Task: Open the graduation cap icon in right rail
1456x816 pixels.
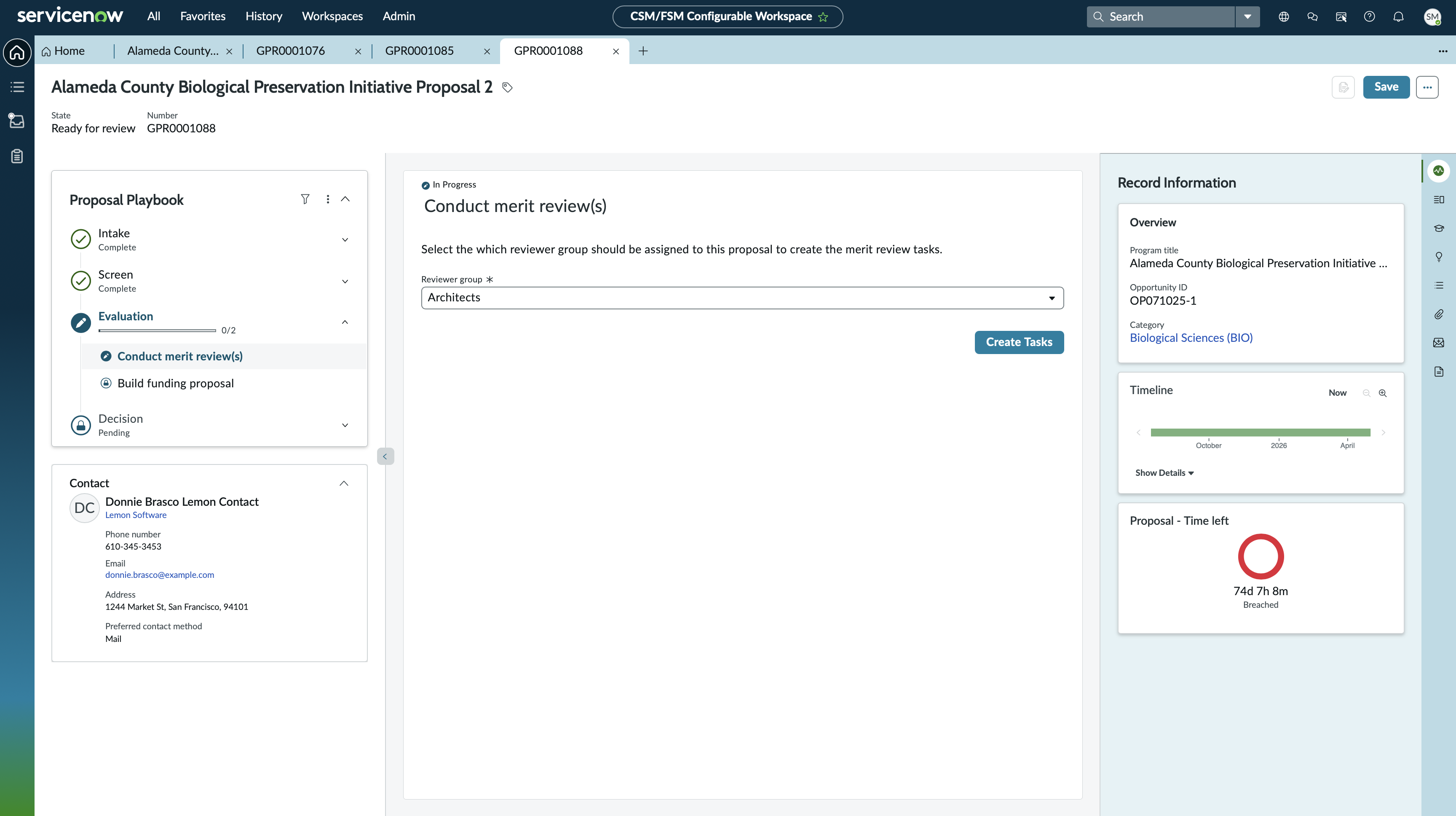Action: (1438, 228)
